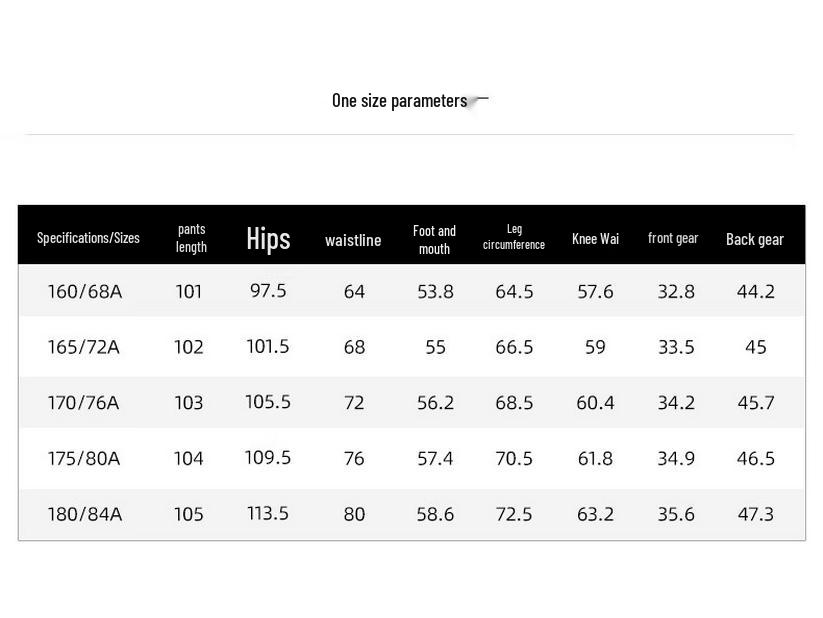
Task: Click the 160/68A size row label
Action: [x=85, y=292]
